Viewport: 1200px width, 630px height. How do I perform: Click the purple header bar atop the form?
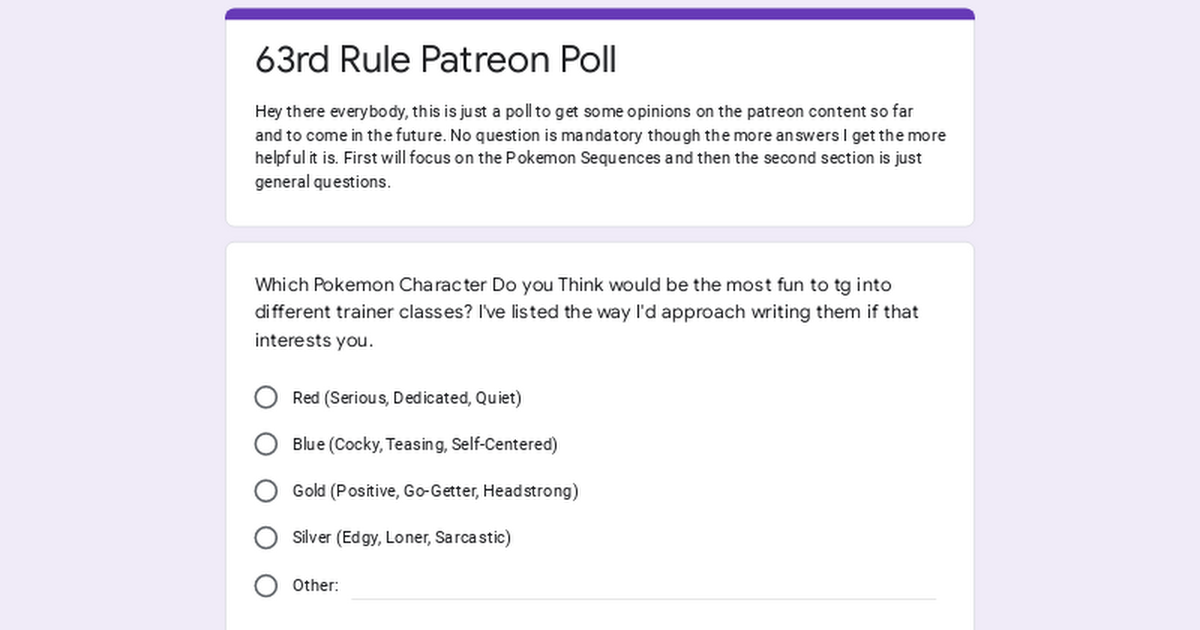pyautogui.click(x=600, y=13)
